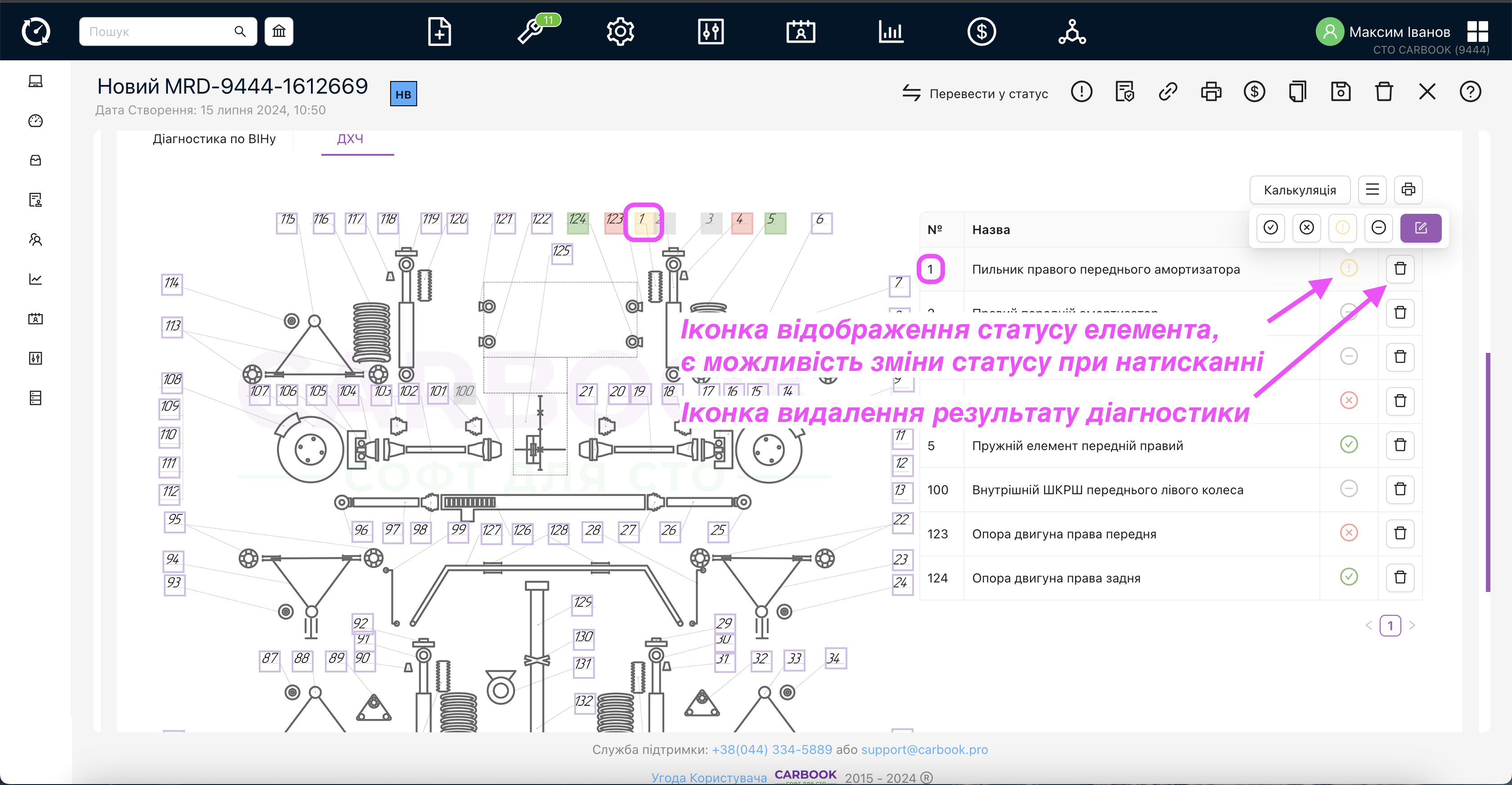The height and width of the screenshot is (785, 1512).
Task: Select the ДХЧ tab
Action: click(350, 139)
